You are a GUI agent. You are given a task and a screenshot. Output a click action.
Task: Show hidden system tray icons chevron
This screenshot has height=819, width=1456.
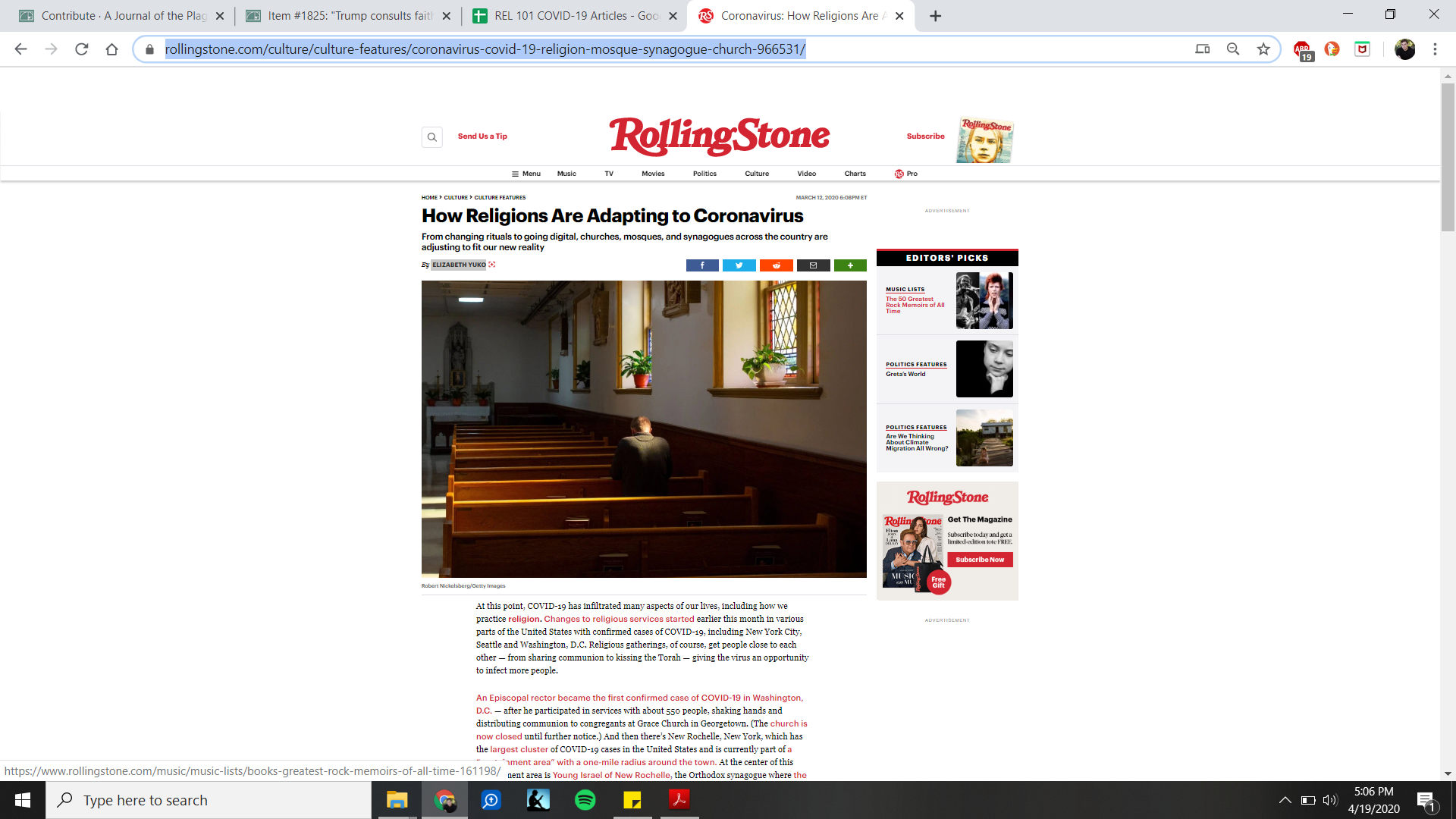[1285, 800]
